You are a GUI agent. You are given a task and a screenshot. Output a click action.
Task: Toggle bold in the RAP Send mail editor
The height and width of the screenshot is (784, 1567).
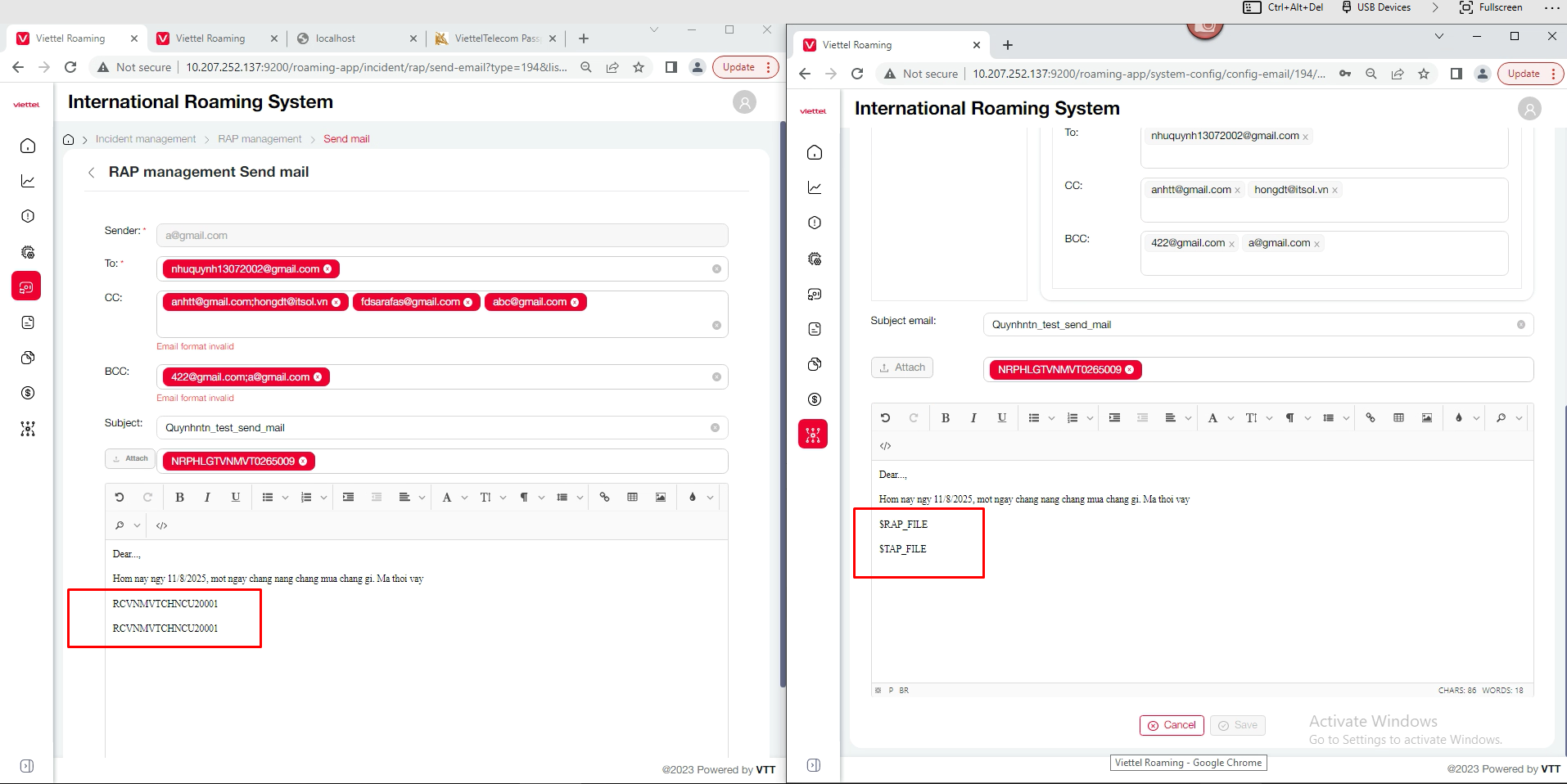[x=180, y=498]
